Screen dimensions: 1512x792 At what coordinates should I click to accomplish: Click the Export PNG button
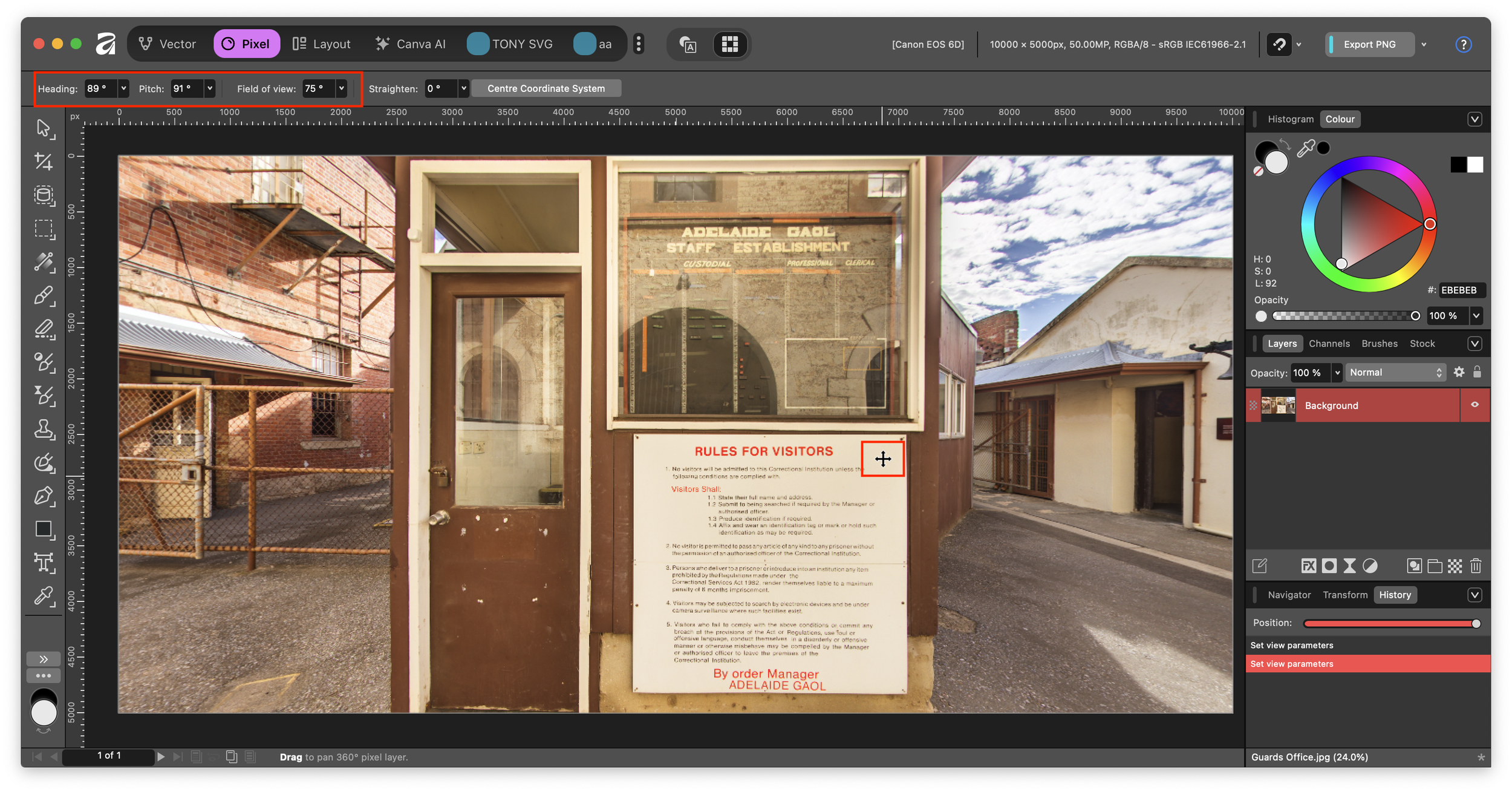(x=1369, y=44)
